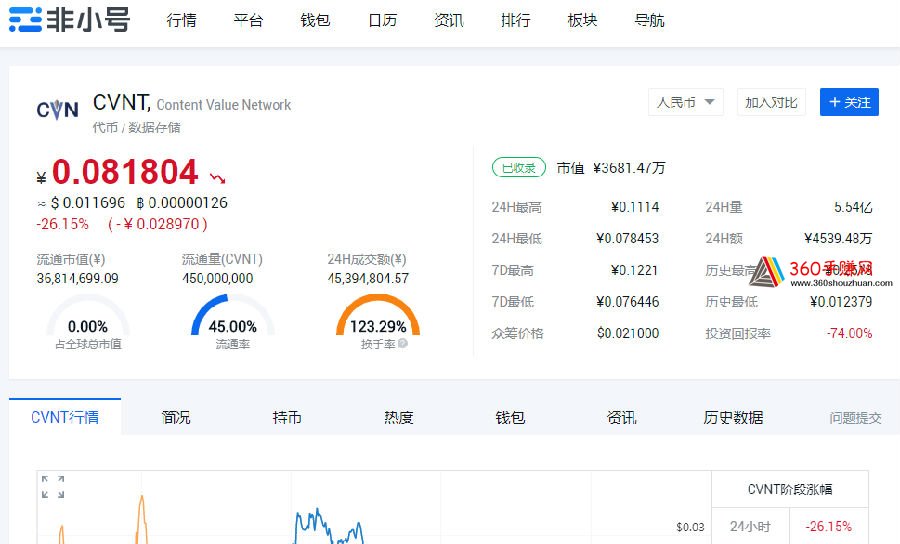
Task: Click the chart fullscreen expand icon
Action: (x=53, y=487)
